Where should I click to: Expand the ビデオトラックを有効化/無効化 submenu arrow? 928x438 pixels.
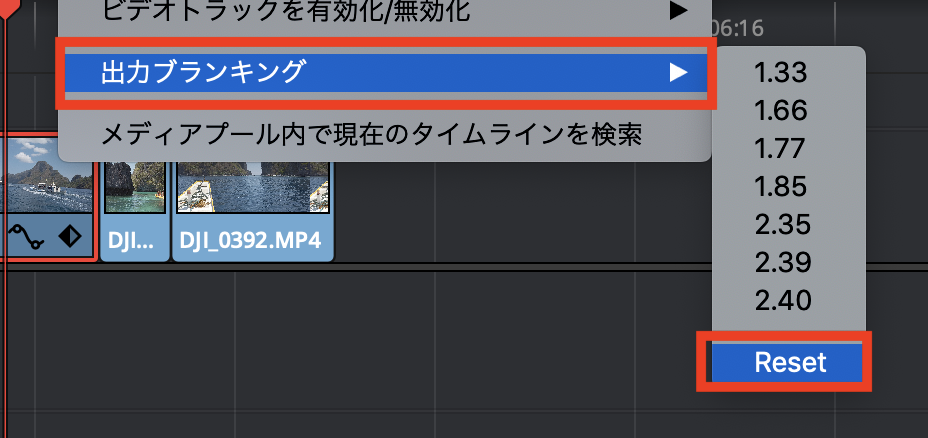[x=678, y=11]
